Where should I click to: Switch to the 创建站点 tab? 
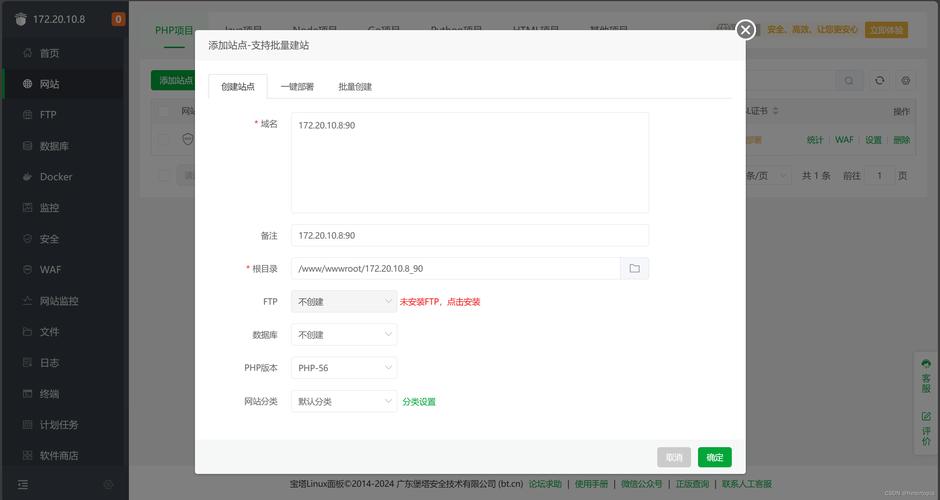[238, 86]
